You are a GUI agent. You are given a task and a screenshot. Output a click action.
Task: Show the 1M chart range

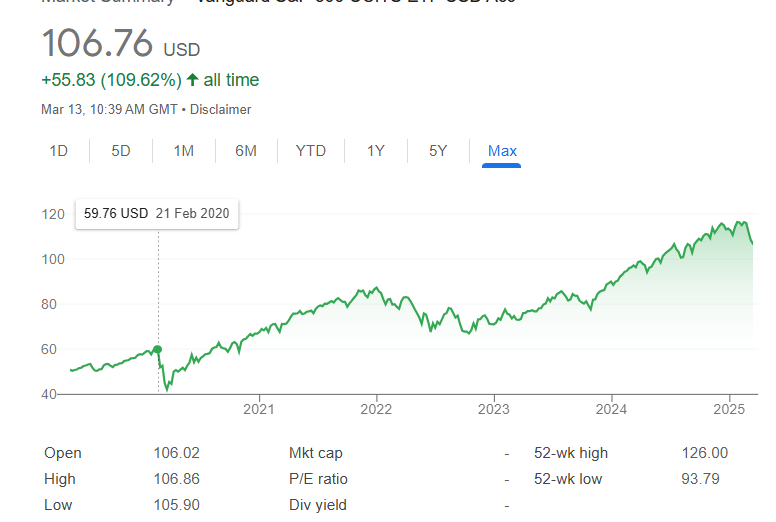tap(184, 150)
